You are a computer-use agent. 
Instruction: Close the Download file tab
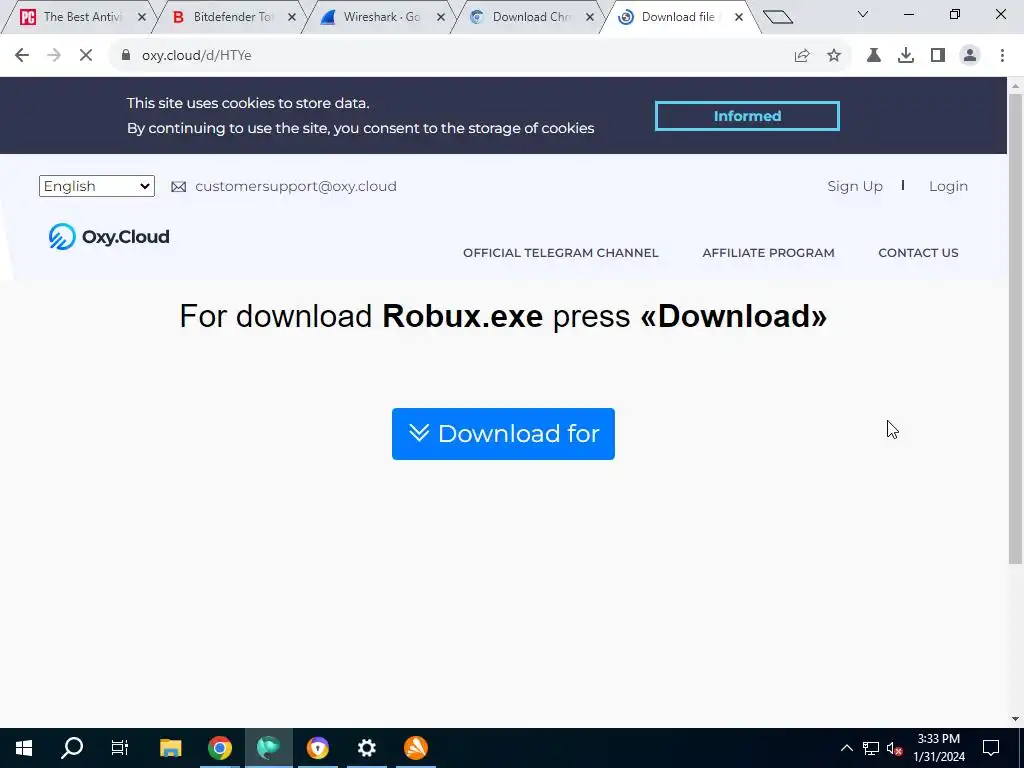point(739,18)
